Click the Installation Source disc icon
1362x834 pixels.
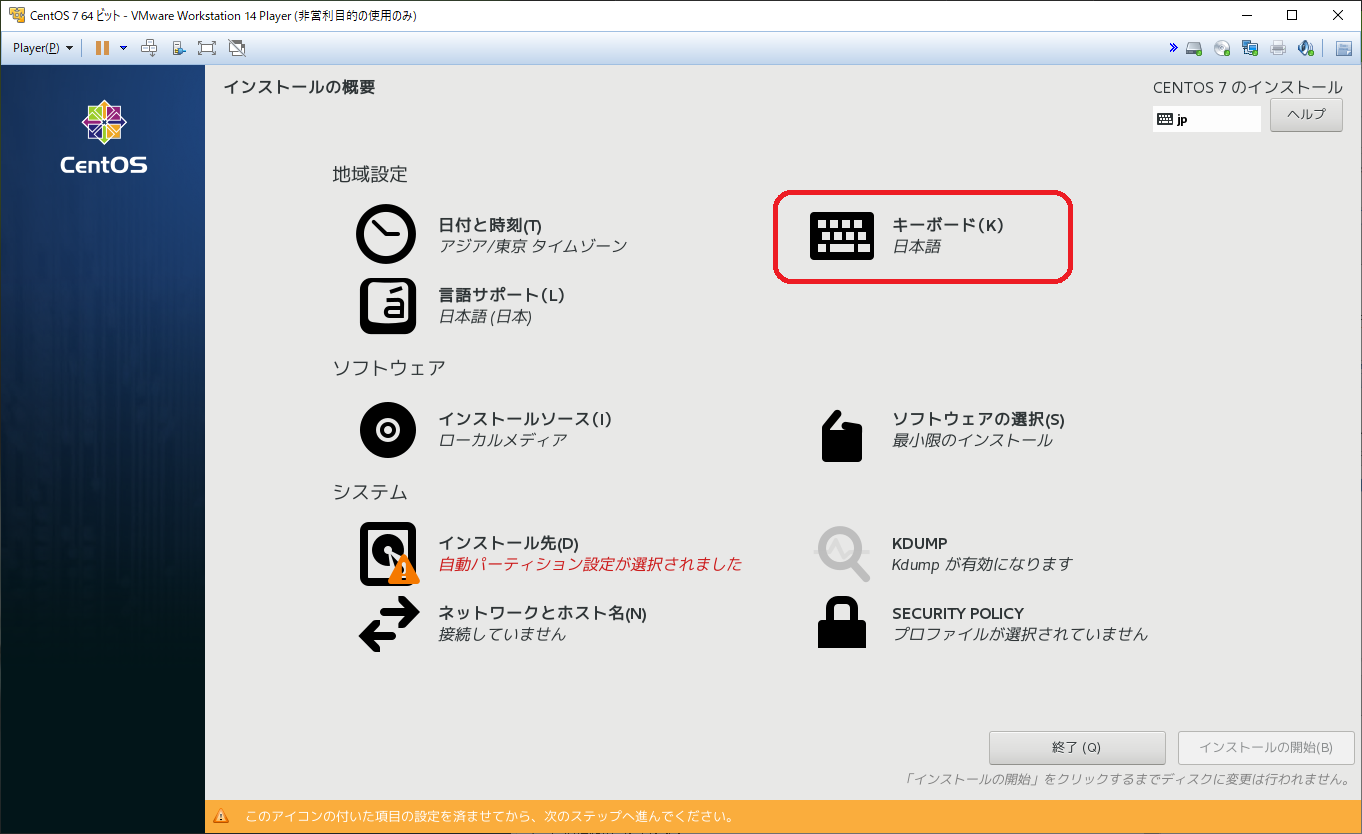point(386,429)
